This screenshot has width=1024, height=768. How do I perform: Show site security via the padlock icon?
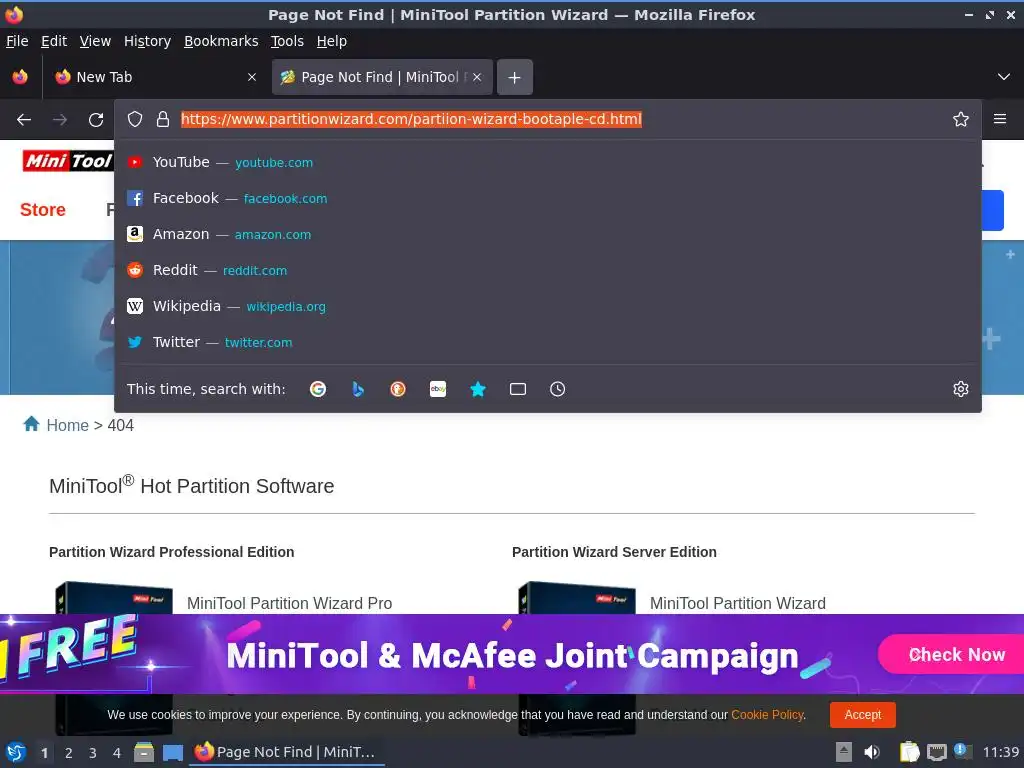coord(163,120)
